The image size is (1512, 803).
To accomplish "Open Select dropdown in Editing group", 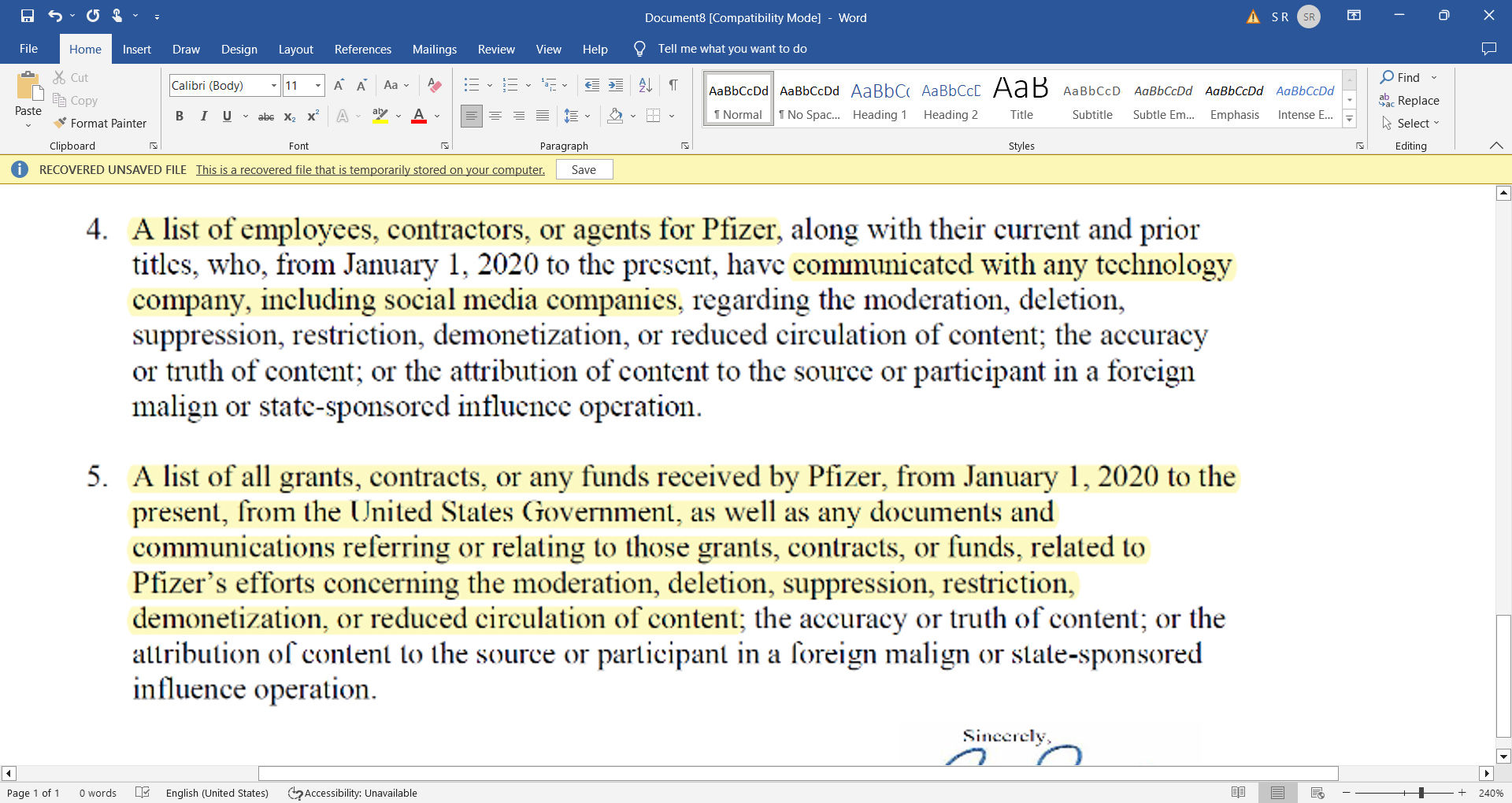I will (x=1411, y=123).
